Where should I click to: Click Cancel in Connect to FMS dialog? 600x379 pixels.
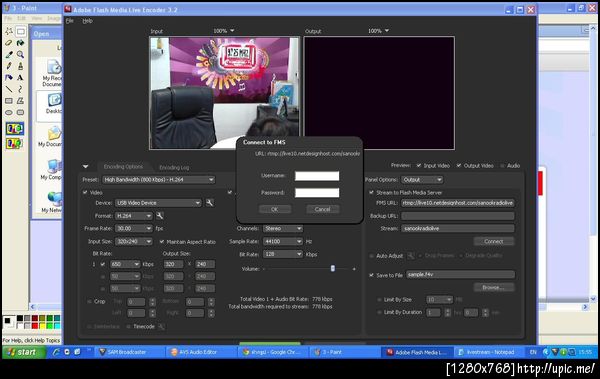coord(322,209)
